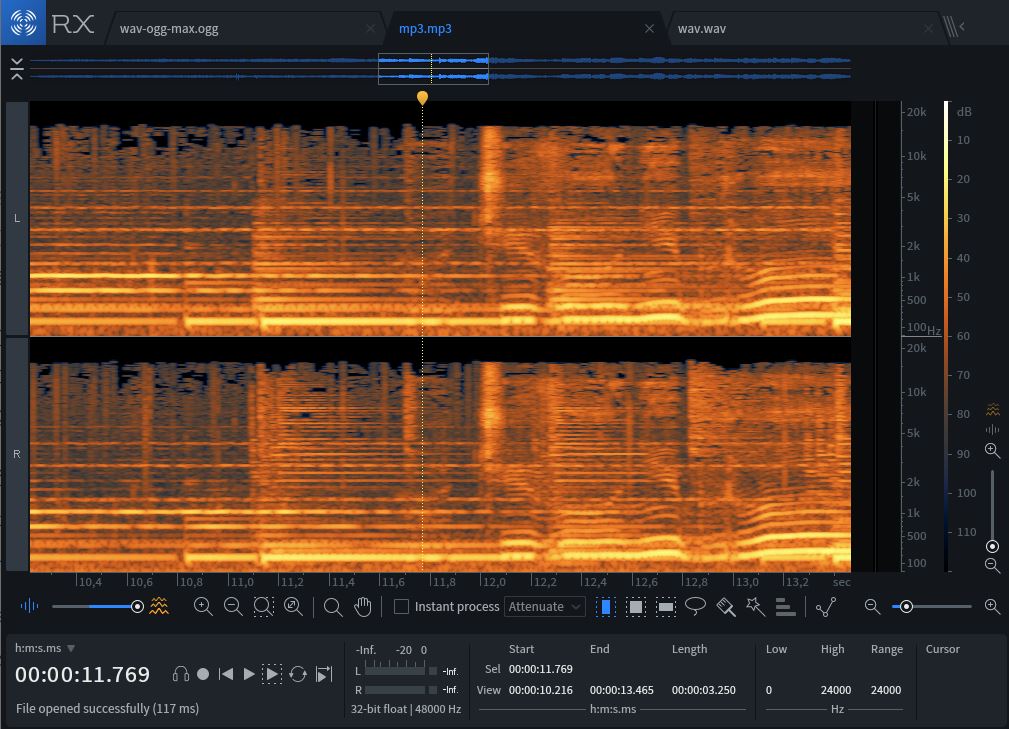The image size is (1009, 729).
Task: Select the harmonics selection tool
Action: pyautogui.click(x=786, y=606)
